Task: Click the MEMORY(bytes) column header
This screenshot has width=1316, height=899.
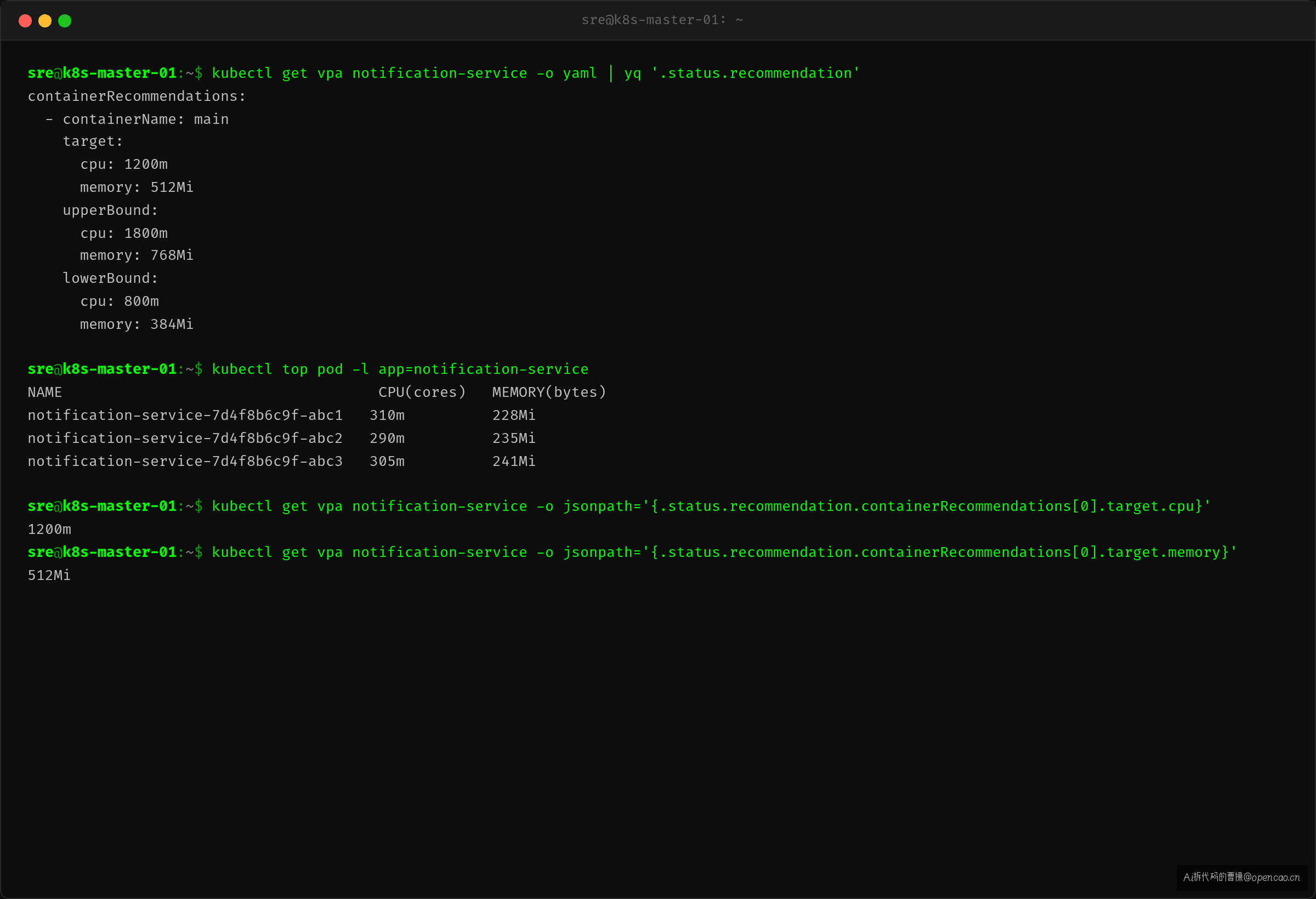Action: pos(549,392)
